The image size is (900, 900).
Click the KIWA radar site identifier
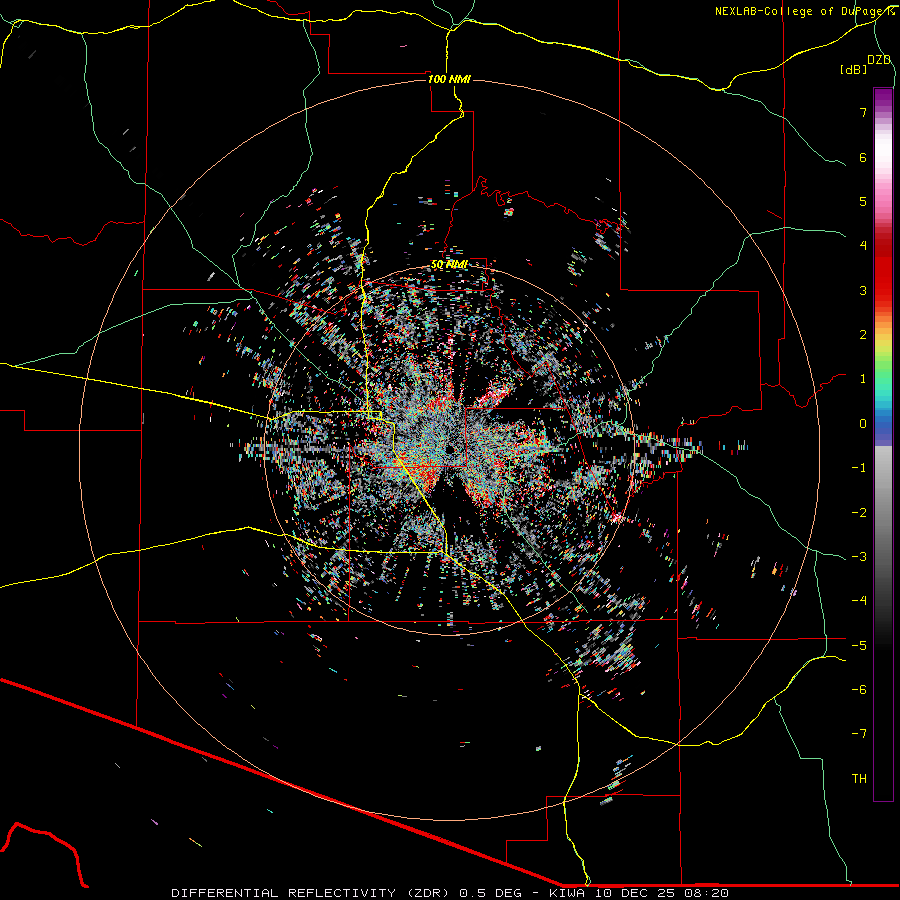pyautogui.click(x=568, y=893)
